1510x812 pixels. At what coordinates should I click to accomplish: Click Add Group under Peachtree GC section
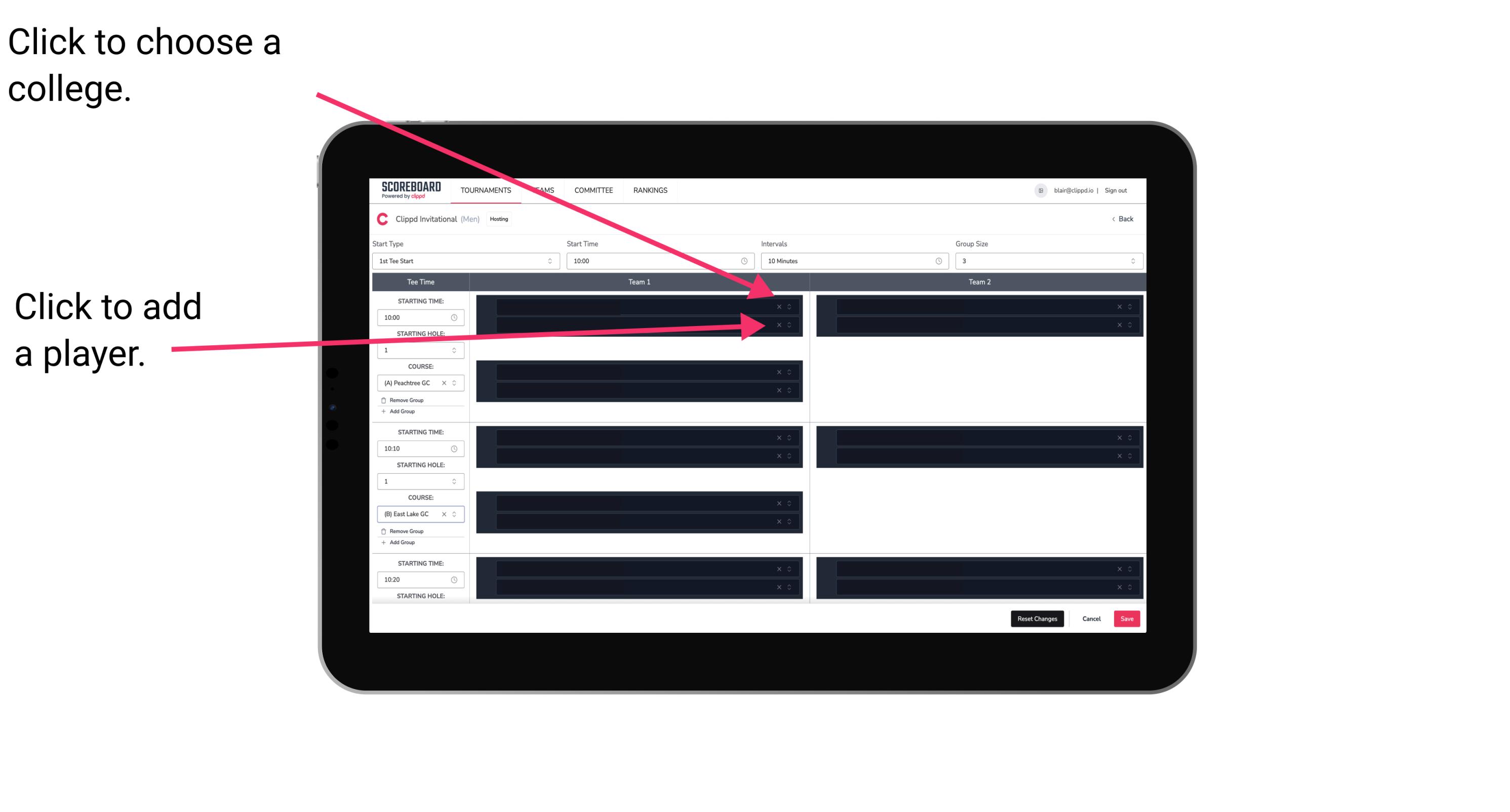click(401, 411)
